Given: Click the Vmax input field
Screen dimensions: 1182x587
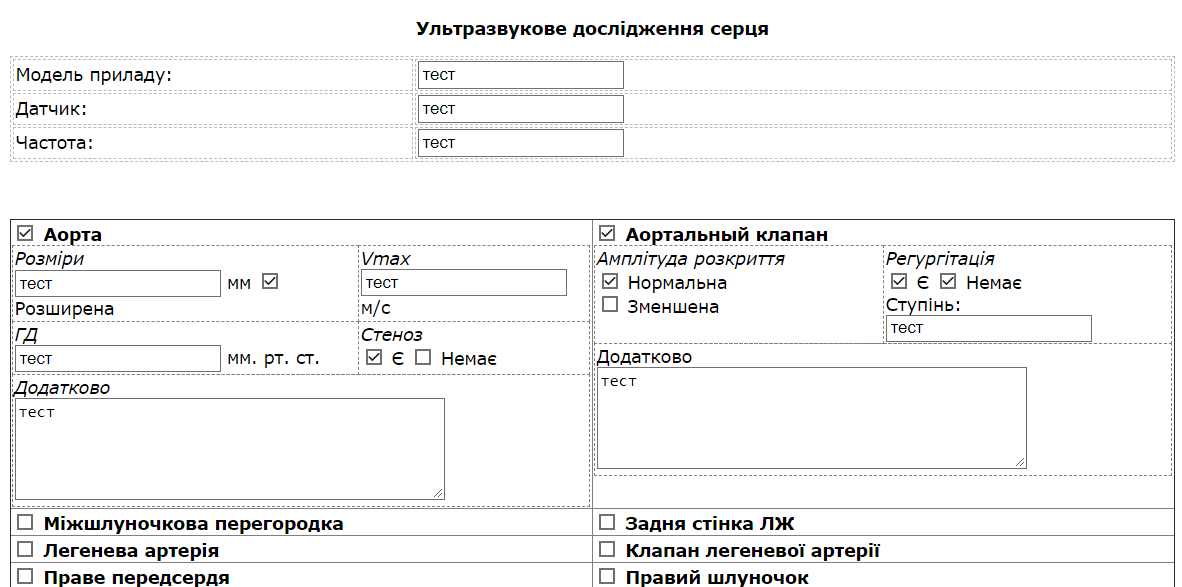Looking at the screenshot, I should pos(463,283).
